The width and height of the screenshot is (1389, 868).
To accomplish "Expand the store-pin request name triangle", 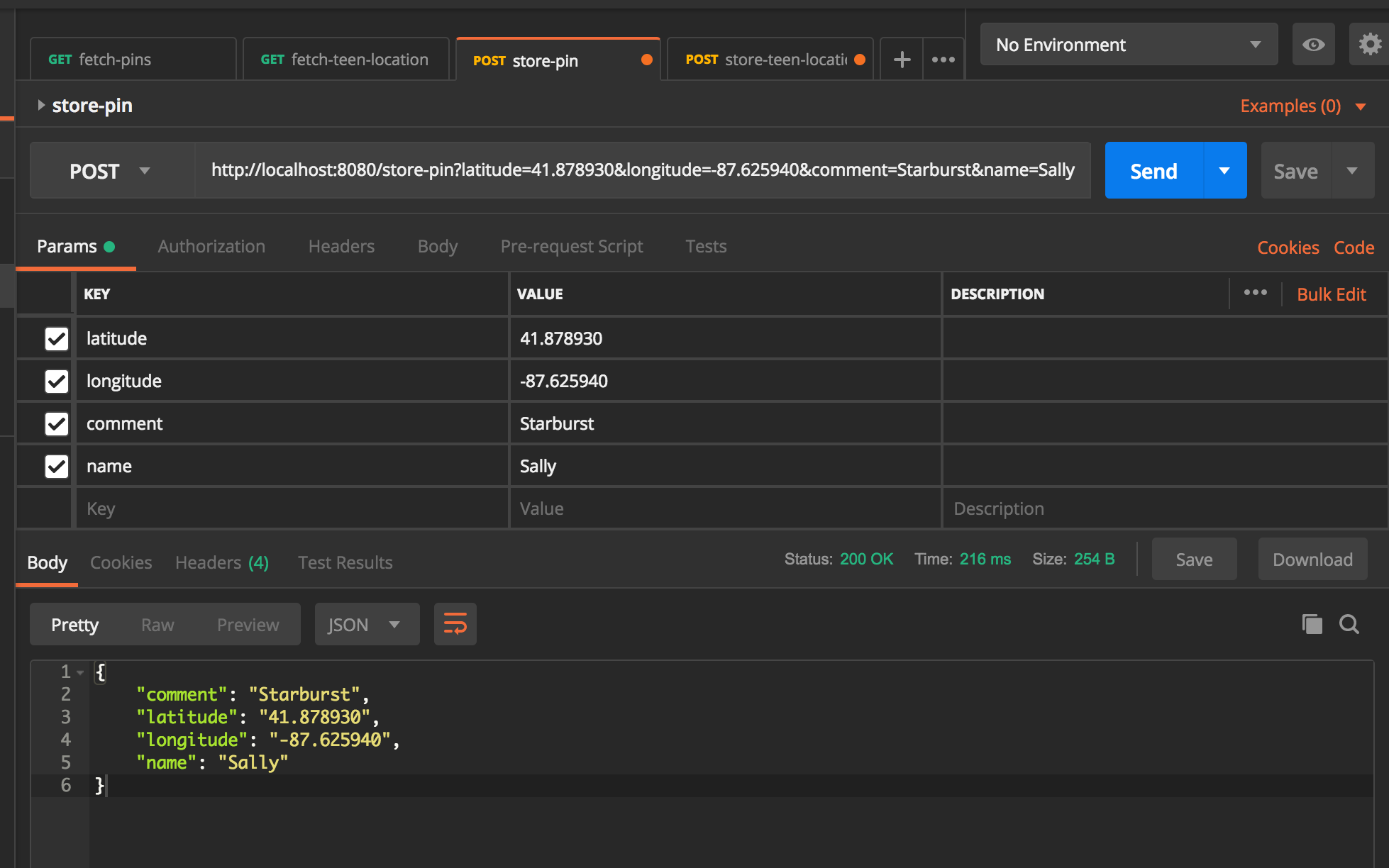I will 41,105.
